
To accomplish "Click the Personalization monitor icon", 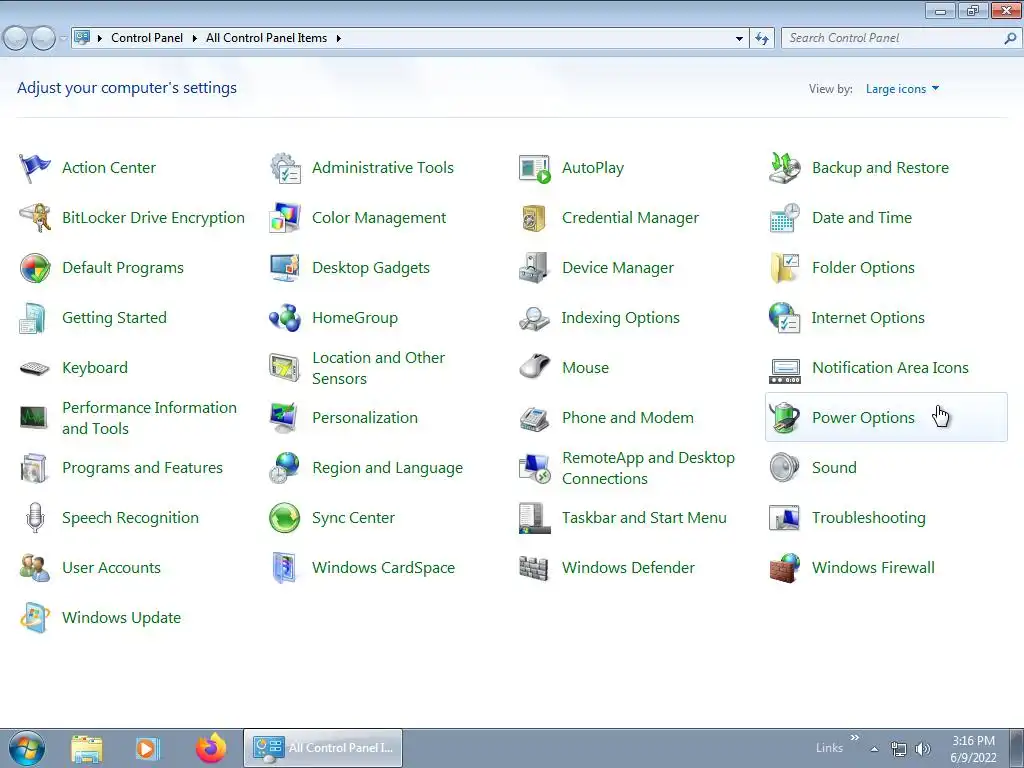I will pyautogui.click(x=285, y=418).
